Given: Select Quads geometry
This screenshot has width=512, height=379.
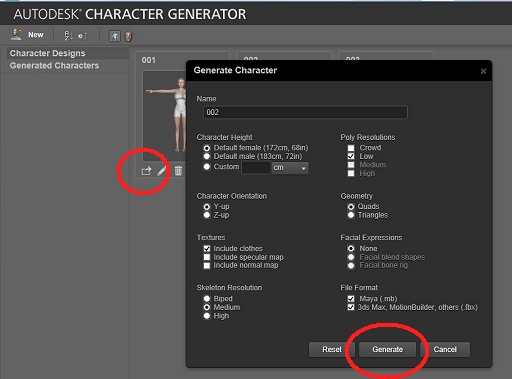Looking at the screenshot, I should click(351, 207).
